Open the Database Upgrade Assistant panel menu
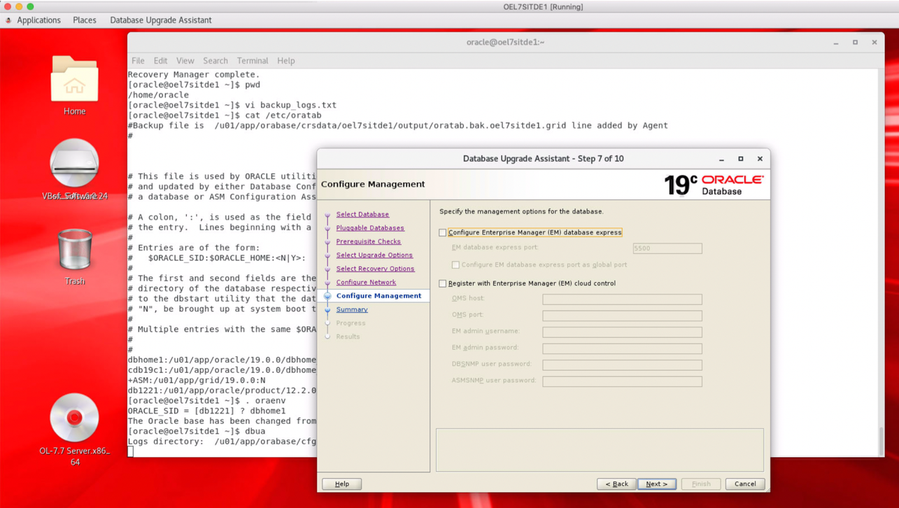 tap(161, 20)
